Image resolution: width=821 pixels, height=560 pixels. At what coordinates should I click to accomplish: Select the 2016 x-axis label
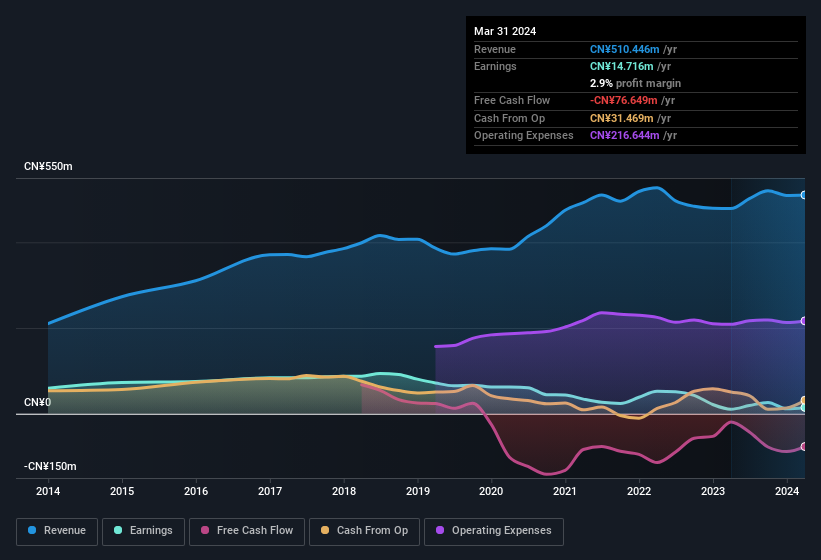click(196, 491)
